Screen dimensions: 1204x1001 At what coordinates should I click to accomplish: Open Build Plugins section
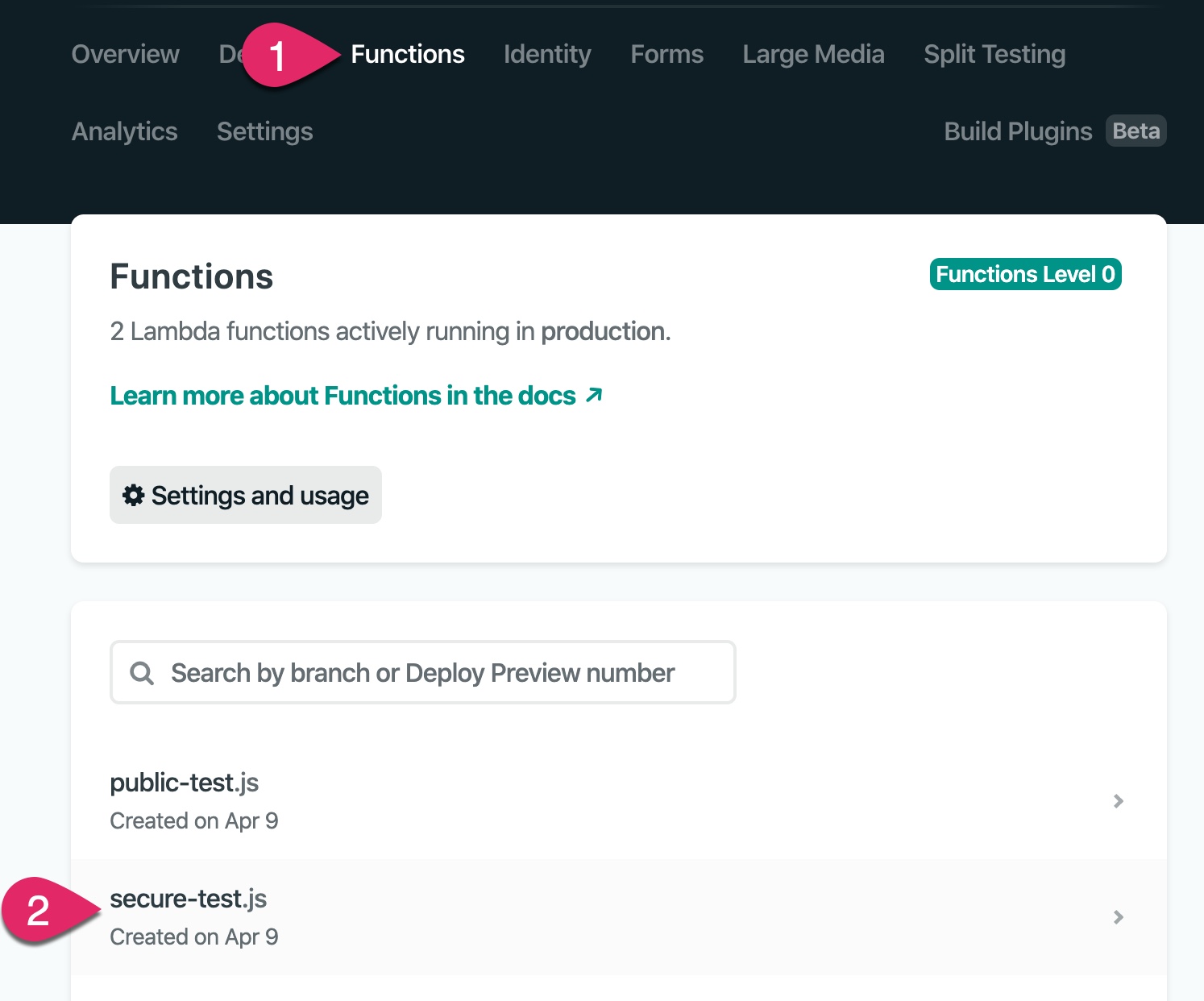pos(1017,131)
